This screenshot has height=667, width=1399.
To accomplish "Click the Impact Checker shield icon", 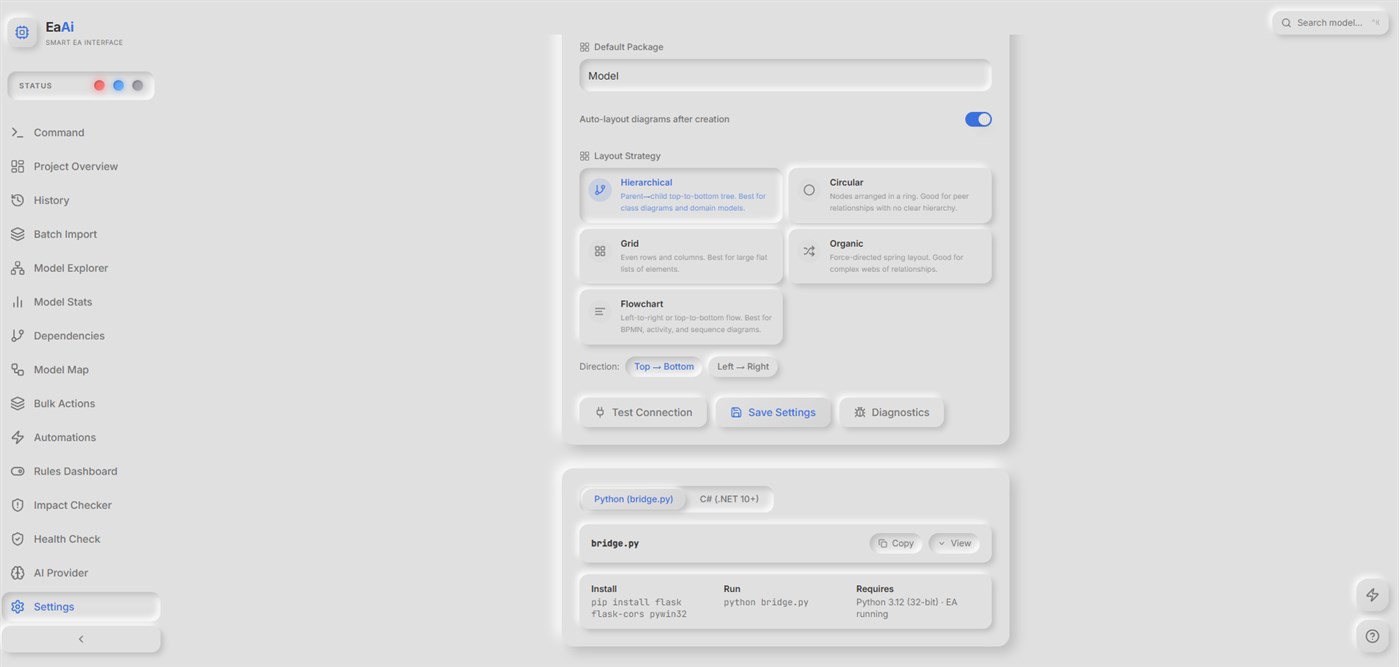I will 17,505.
